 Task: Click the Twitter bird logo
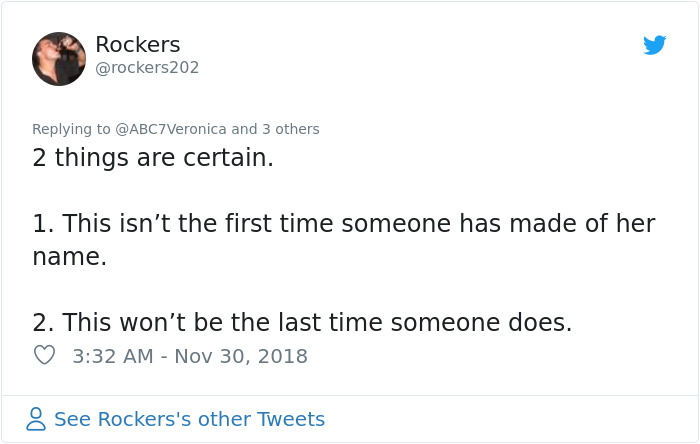[655, 45]
